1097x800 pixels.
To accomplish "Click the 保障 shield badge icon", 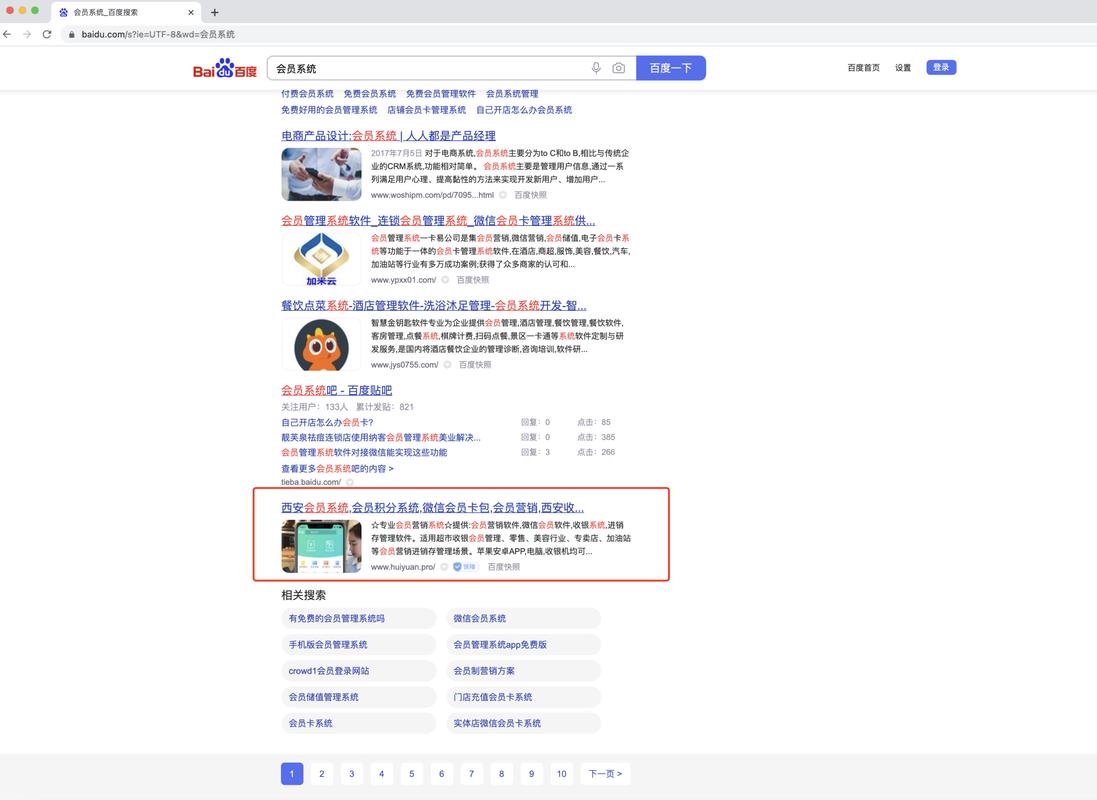I will pos(465,567).
